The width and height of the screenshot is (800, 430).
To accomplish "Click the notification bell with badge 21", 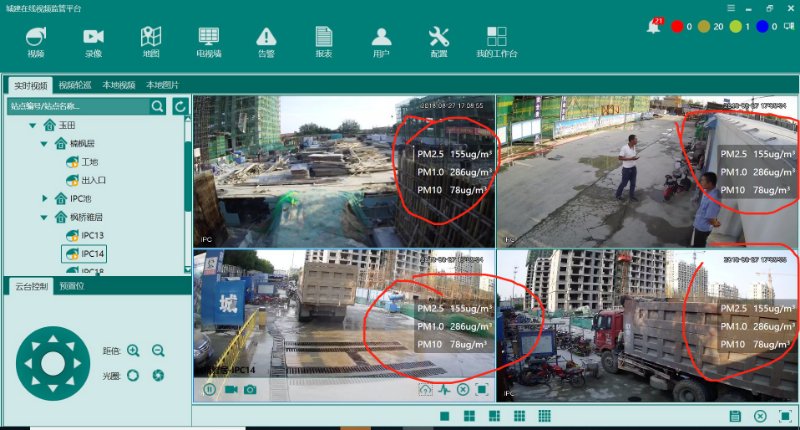I will 654,26.
